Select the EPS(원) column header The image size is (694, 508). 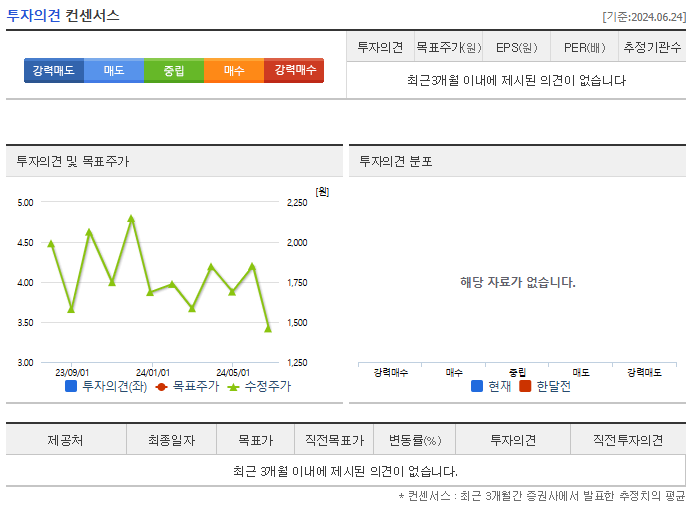tap(517, 47)
